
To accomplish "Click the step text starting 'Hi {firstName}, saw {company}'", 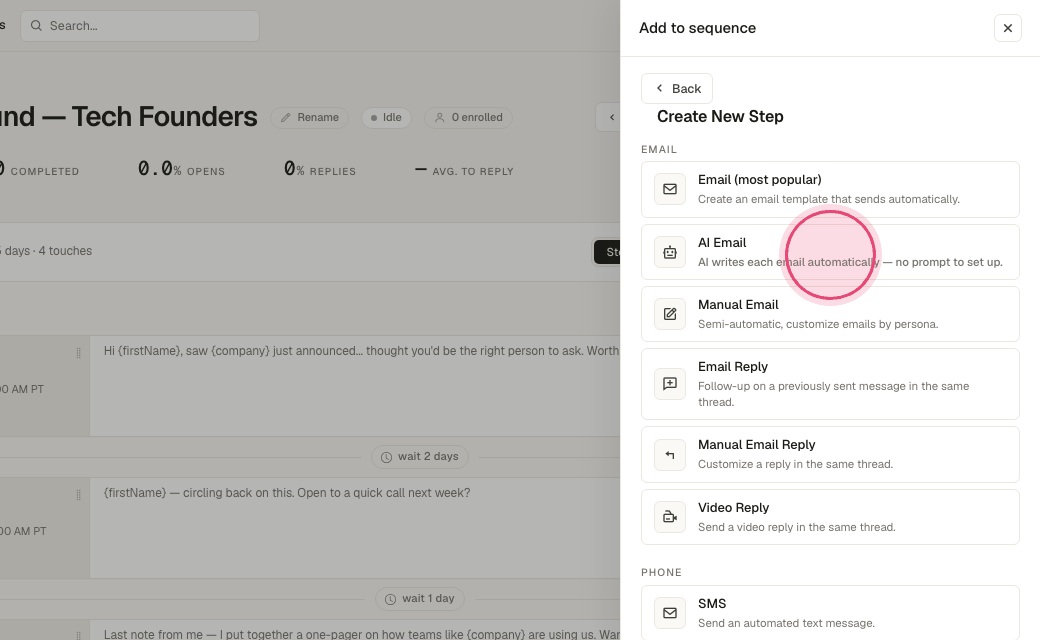I will coord(361,351).
